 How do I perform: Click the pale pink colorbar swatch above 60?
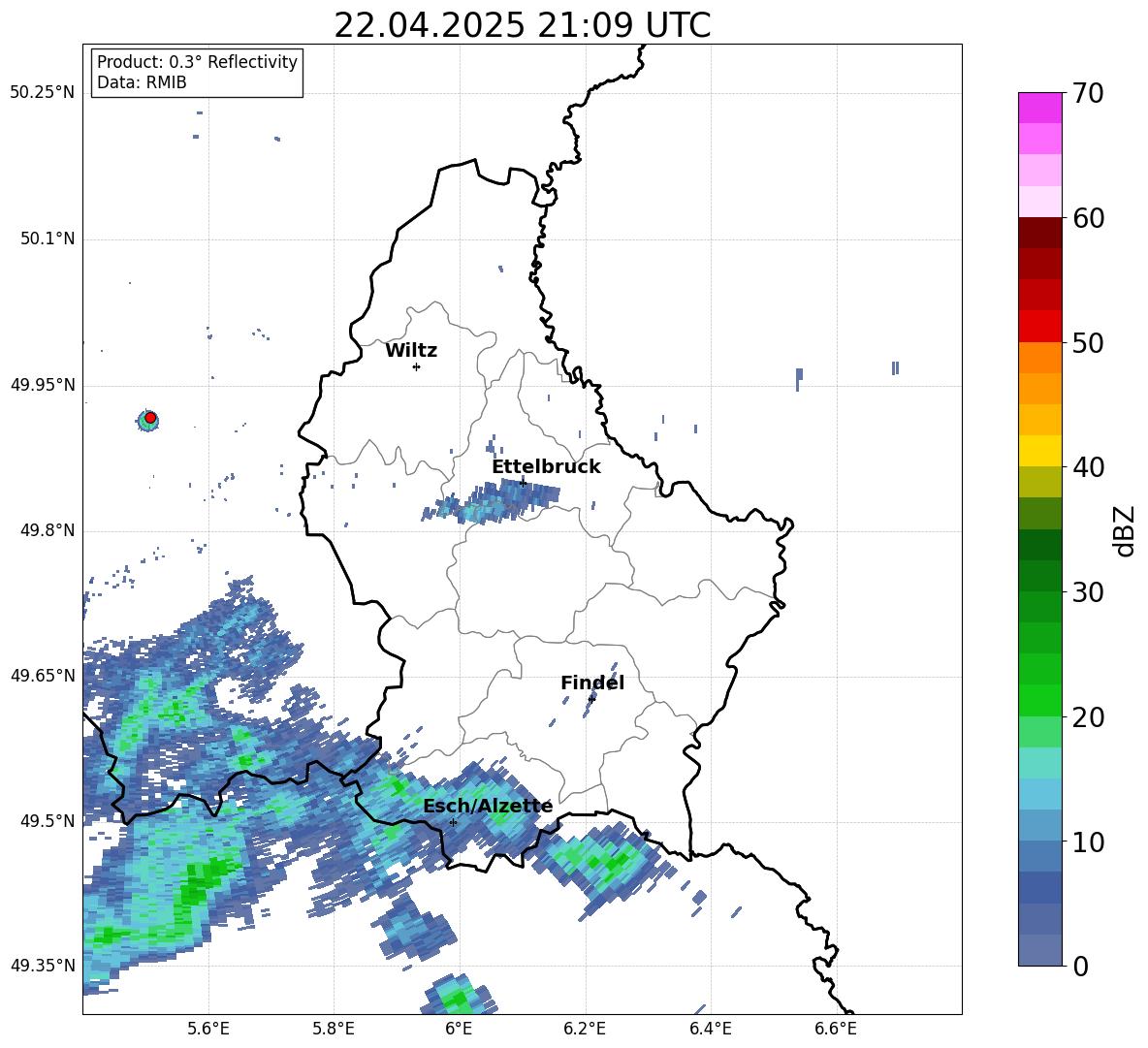point(1039,202)
